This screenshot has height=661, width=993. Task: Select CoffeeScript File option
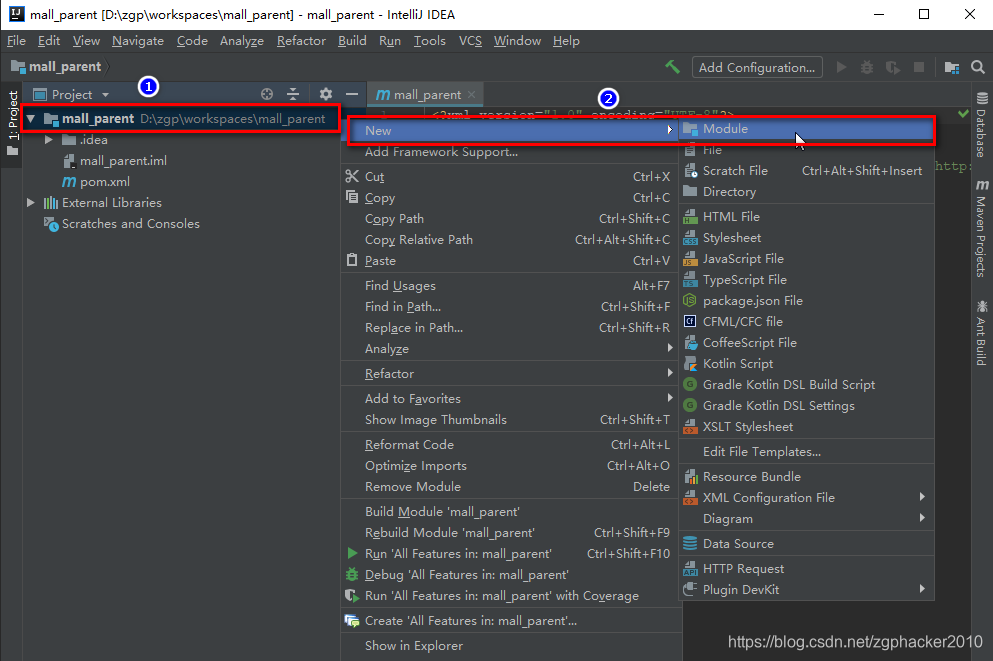click(806, 343)
